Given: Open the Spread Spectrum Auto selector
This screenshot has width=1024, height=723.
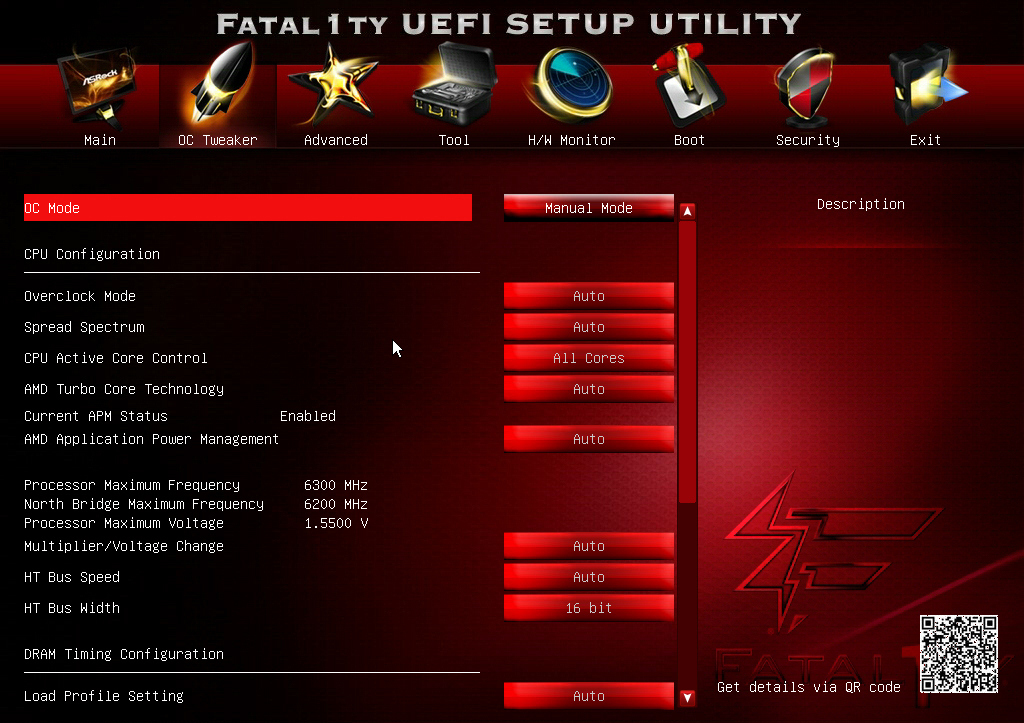Looking at the screenshot, I should [x=588, y=327].
